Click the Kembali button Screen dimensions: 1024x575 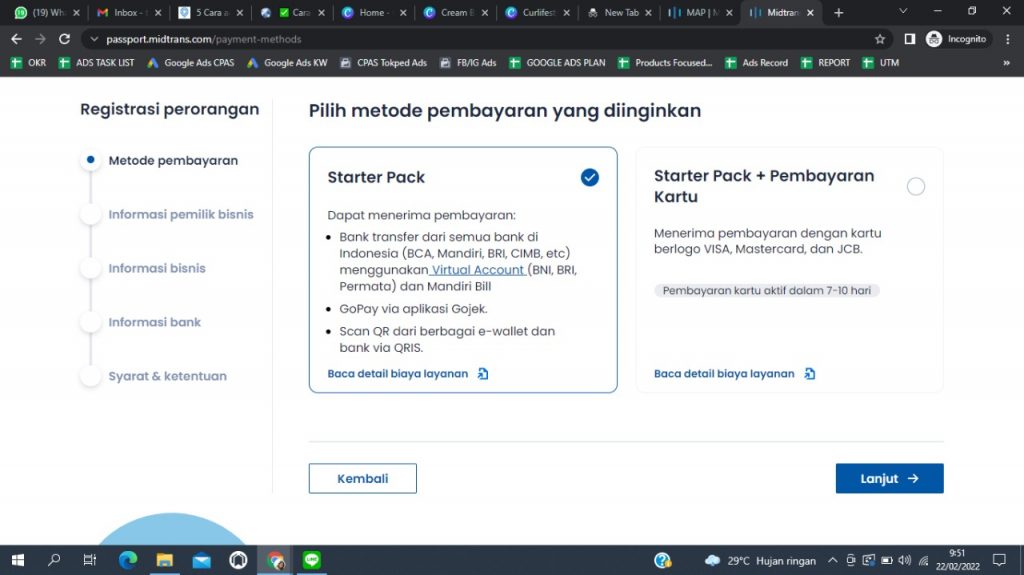tap(362, 478)
